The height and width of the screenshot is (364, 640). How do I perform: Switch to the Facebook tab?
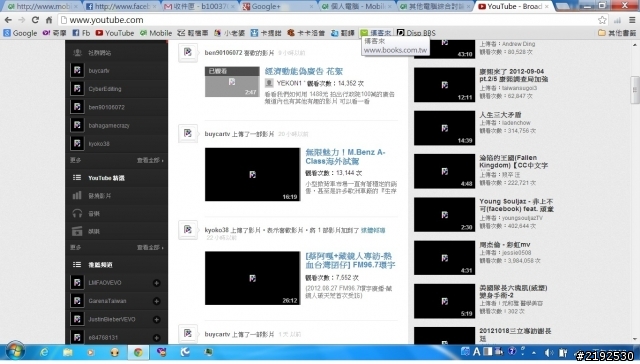(122, 7)
